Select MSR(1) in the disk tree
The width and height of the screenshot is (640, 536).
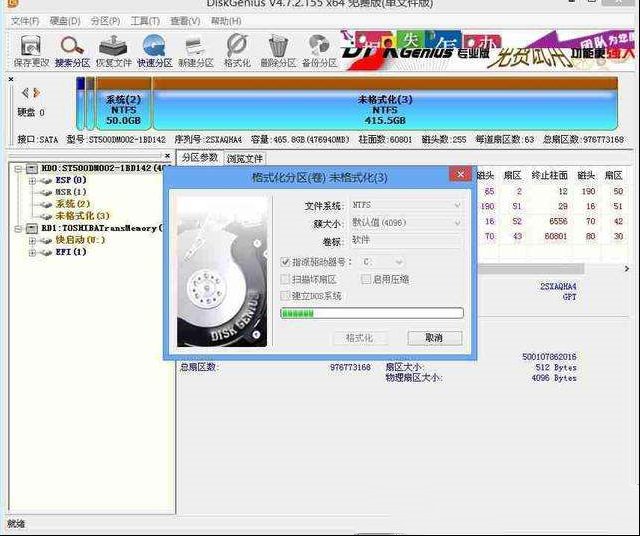tap(71, 192)
